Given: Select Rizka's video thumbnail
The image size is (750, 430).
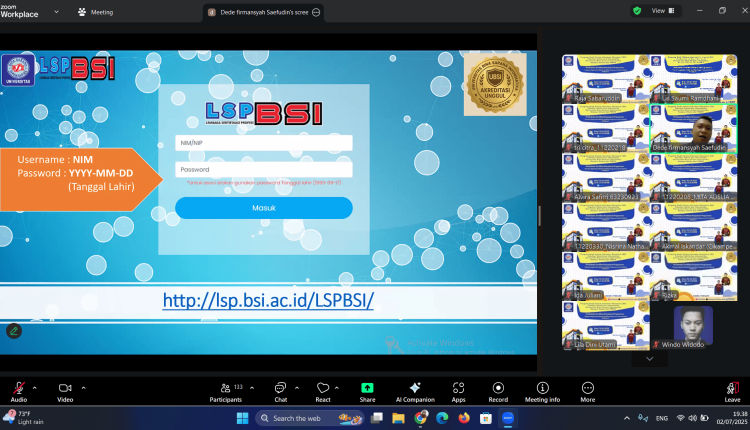Looking at the screenshot, I should [x=693, y=276].
